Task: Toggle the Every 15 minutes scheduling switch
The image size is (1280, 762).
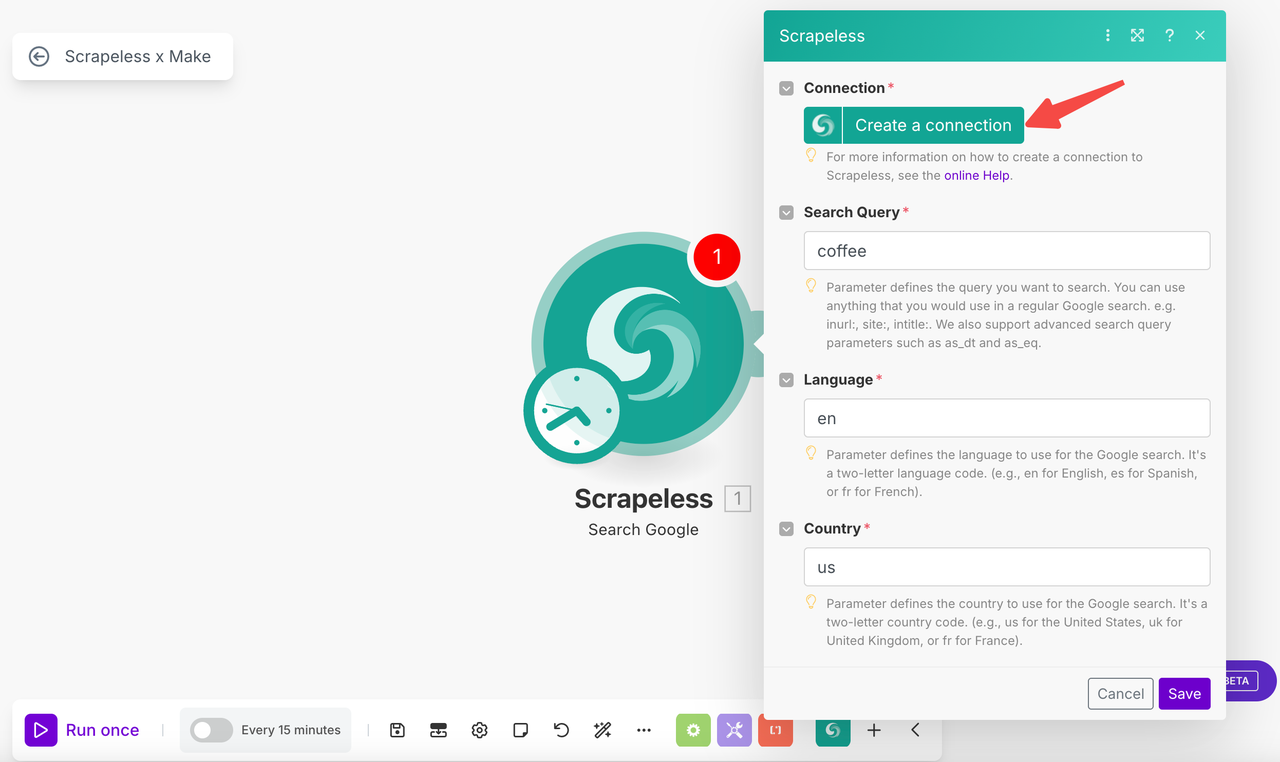Action: pyautogui.click(x=211, y=730)
